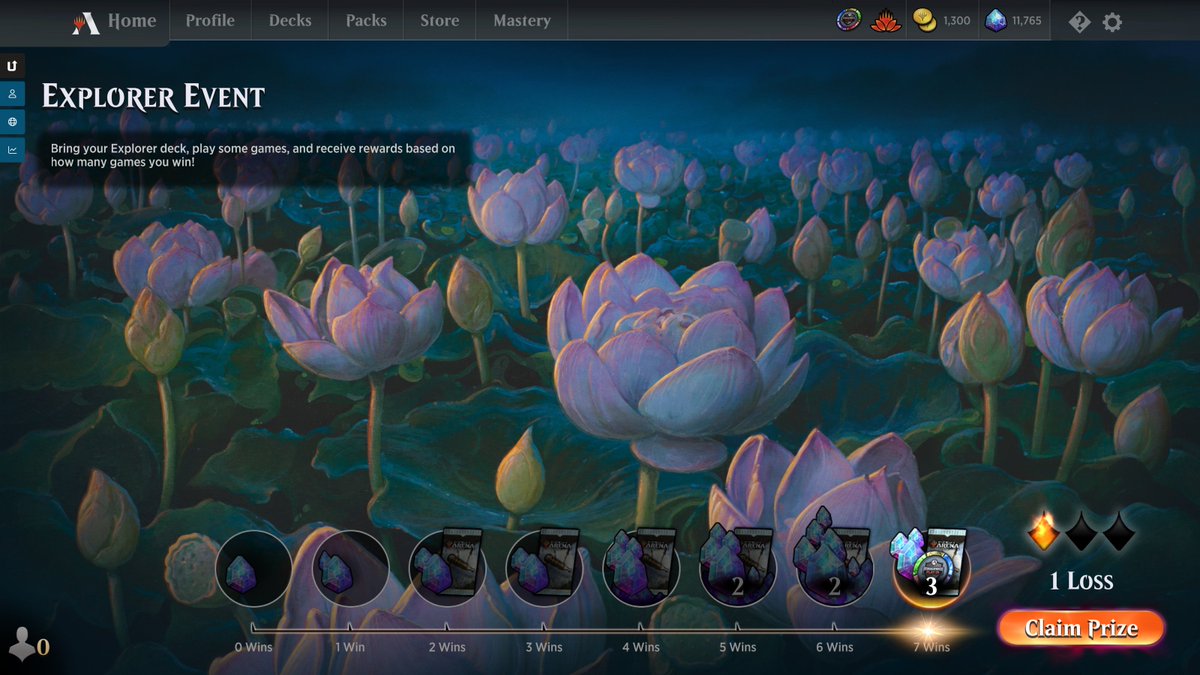Screen dimensions: 1200x675
Task: Select the 0 Wins reward circle
Action: (x=254, y=569)
